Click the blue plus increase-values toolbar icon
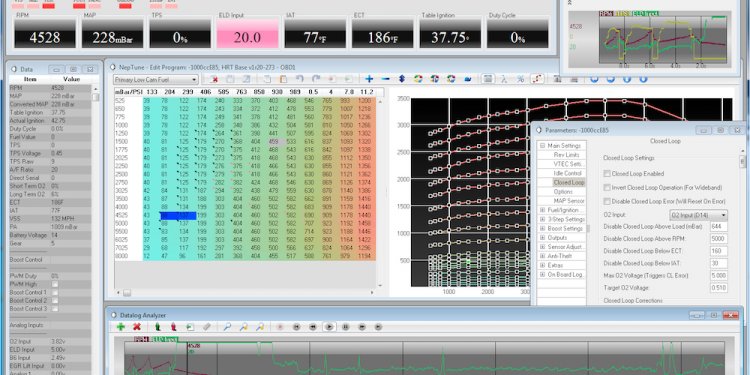Image resolution: width=750 pixels, height=375 pixels. click(x=369, y=79)
